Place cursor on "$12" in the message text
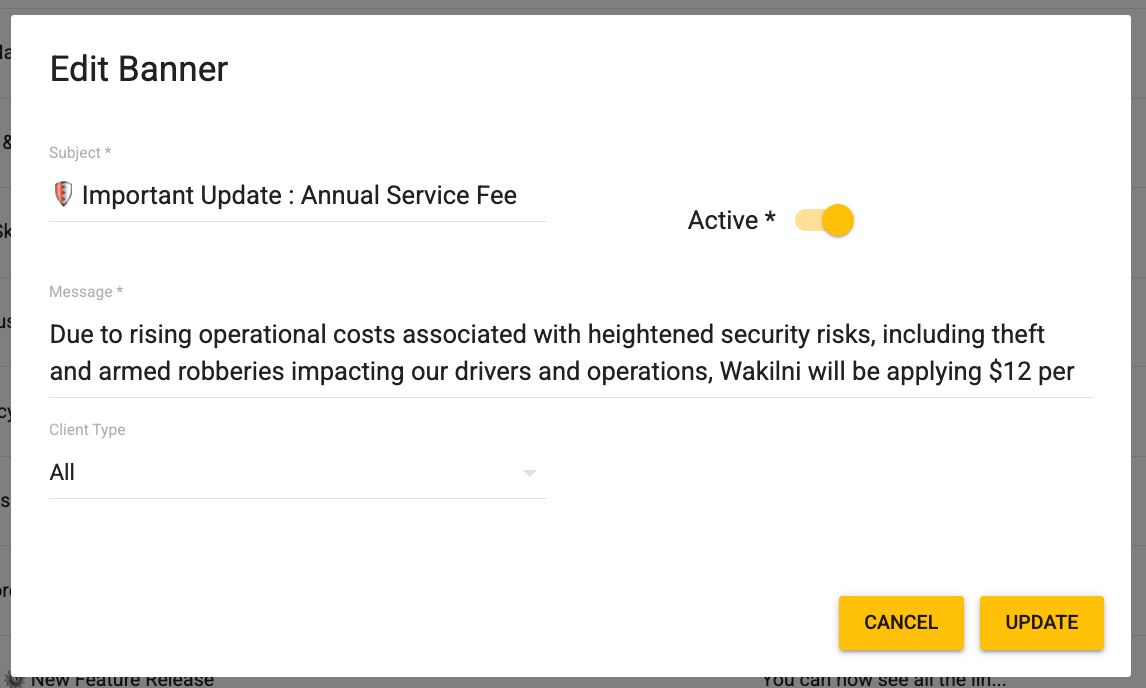Viewport: 1146px width, 688px height. (1009, 371)
